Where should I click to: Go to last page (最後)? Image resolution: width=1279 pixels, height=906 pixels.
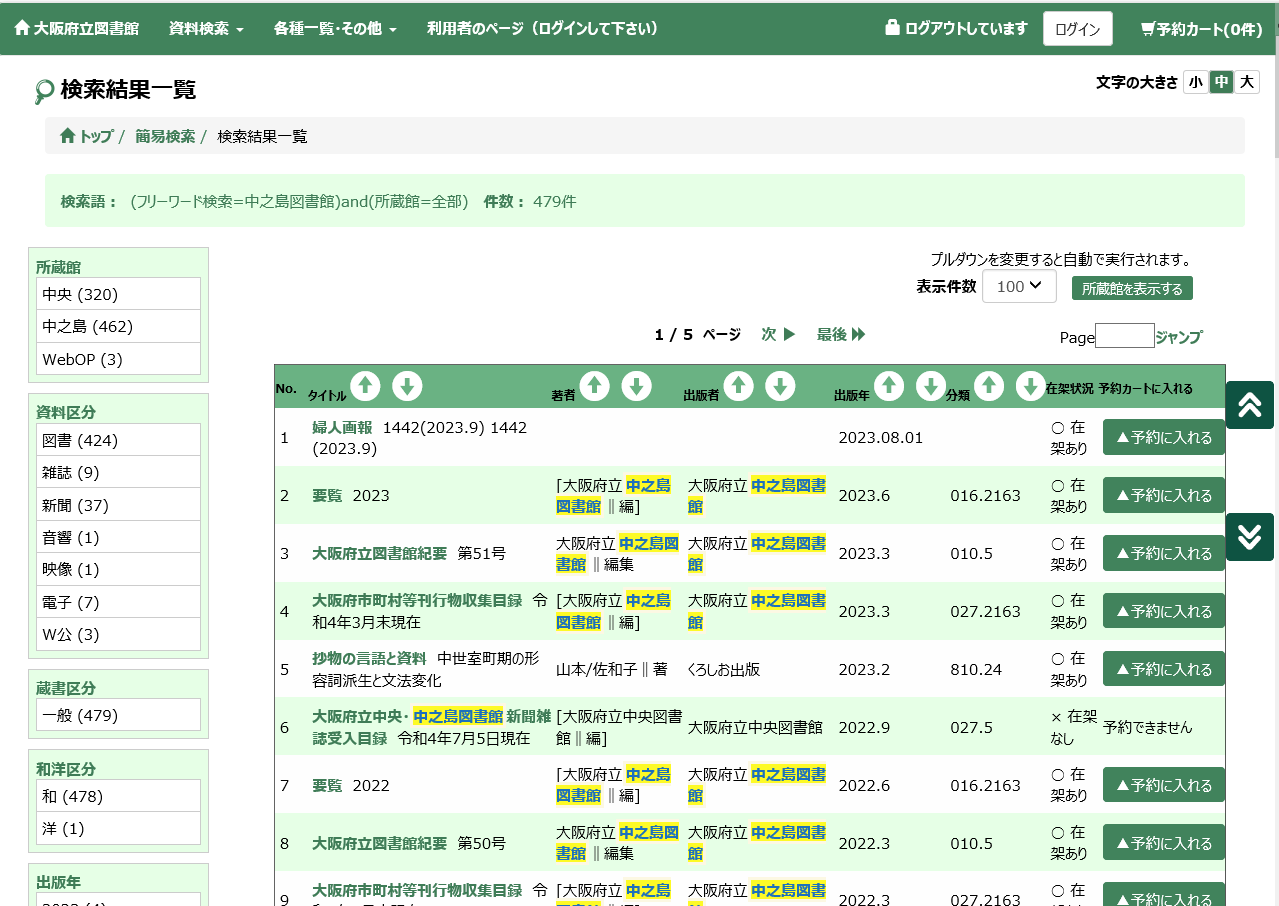tap(841, 334)
